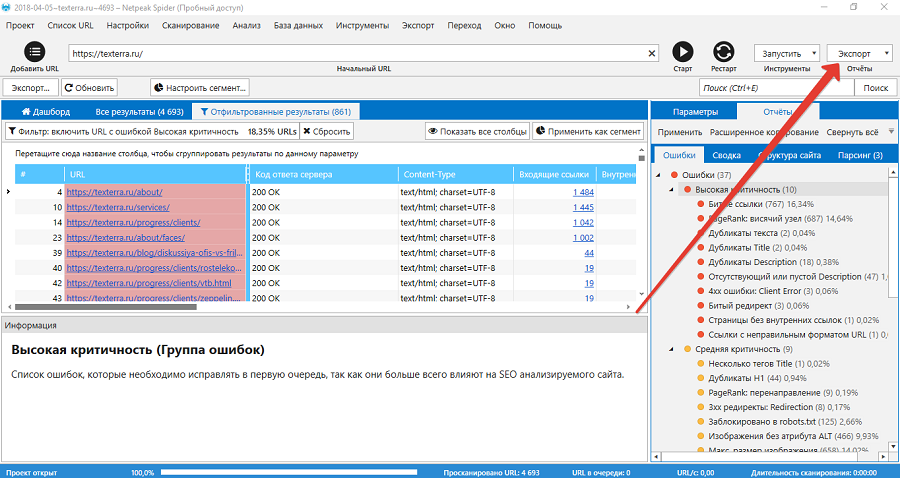Click the Экспорт... button below toolbar

tap(30, 88)
